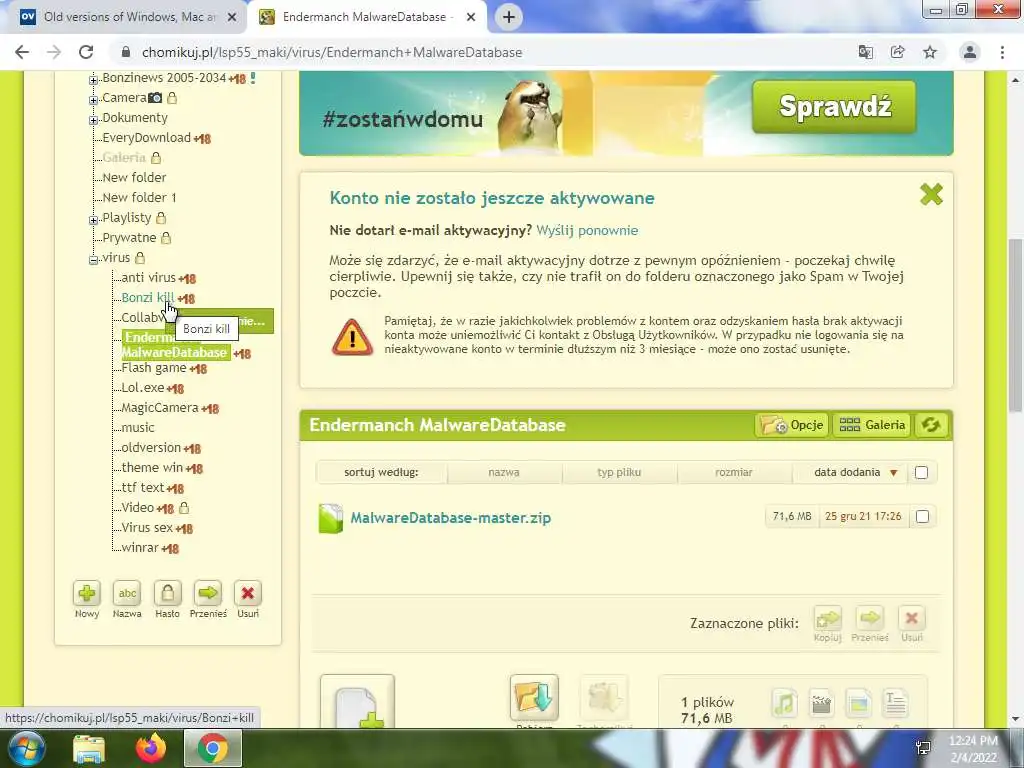Viewport: 1024px width, 768px height.
Task: Click the Hasło padlock icon
Action: 167,593
